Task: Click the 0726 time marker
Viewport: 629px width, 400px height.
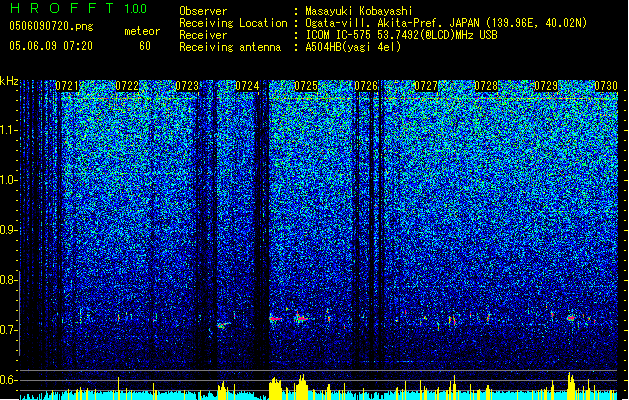Action: 366,86
